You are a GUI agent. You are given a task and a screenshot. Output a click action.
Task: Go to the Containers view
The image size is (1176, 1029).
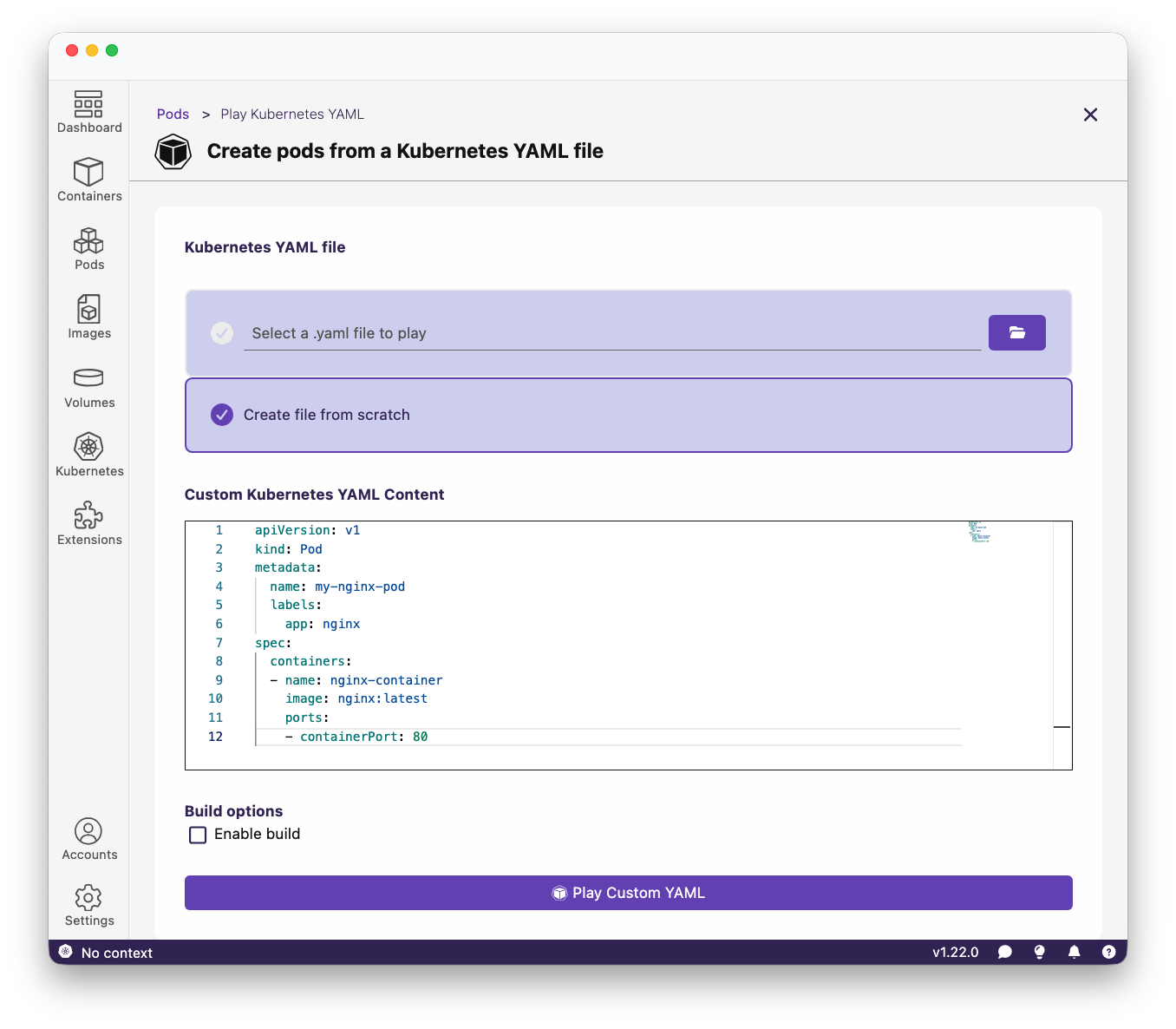click(x=89, y=180)
